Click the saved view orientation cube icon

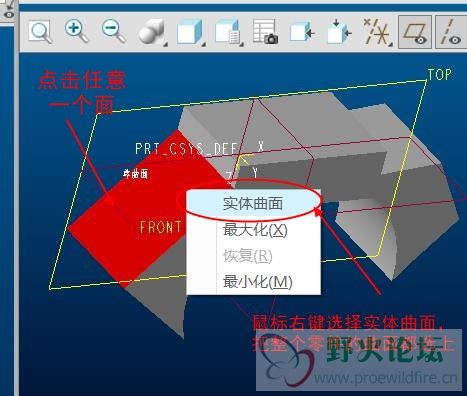[x=189, y=32]
